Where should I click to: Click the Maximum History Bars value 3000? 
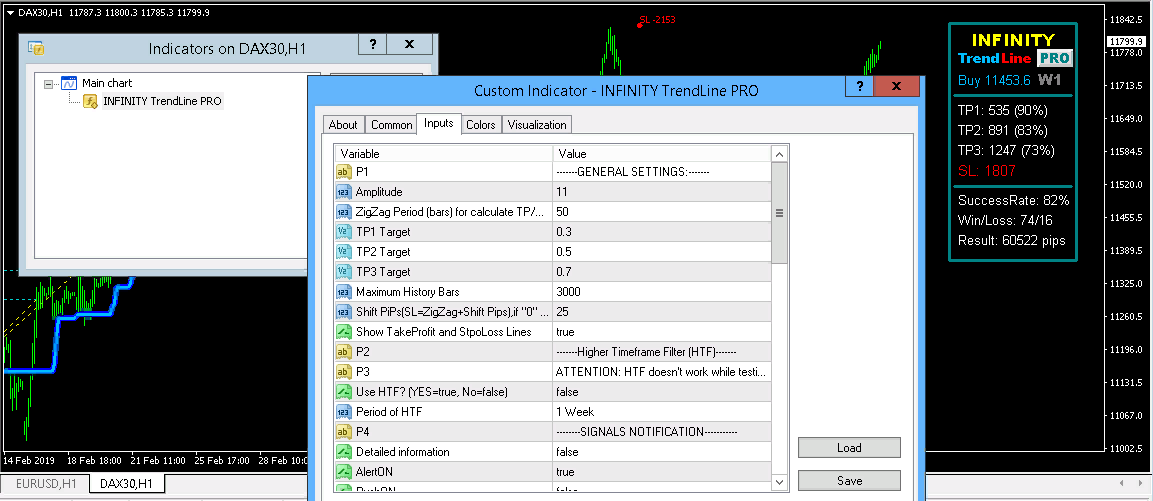[662, 292]
